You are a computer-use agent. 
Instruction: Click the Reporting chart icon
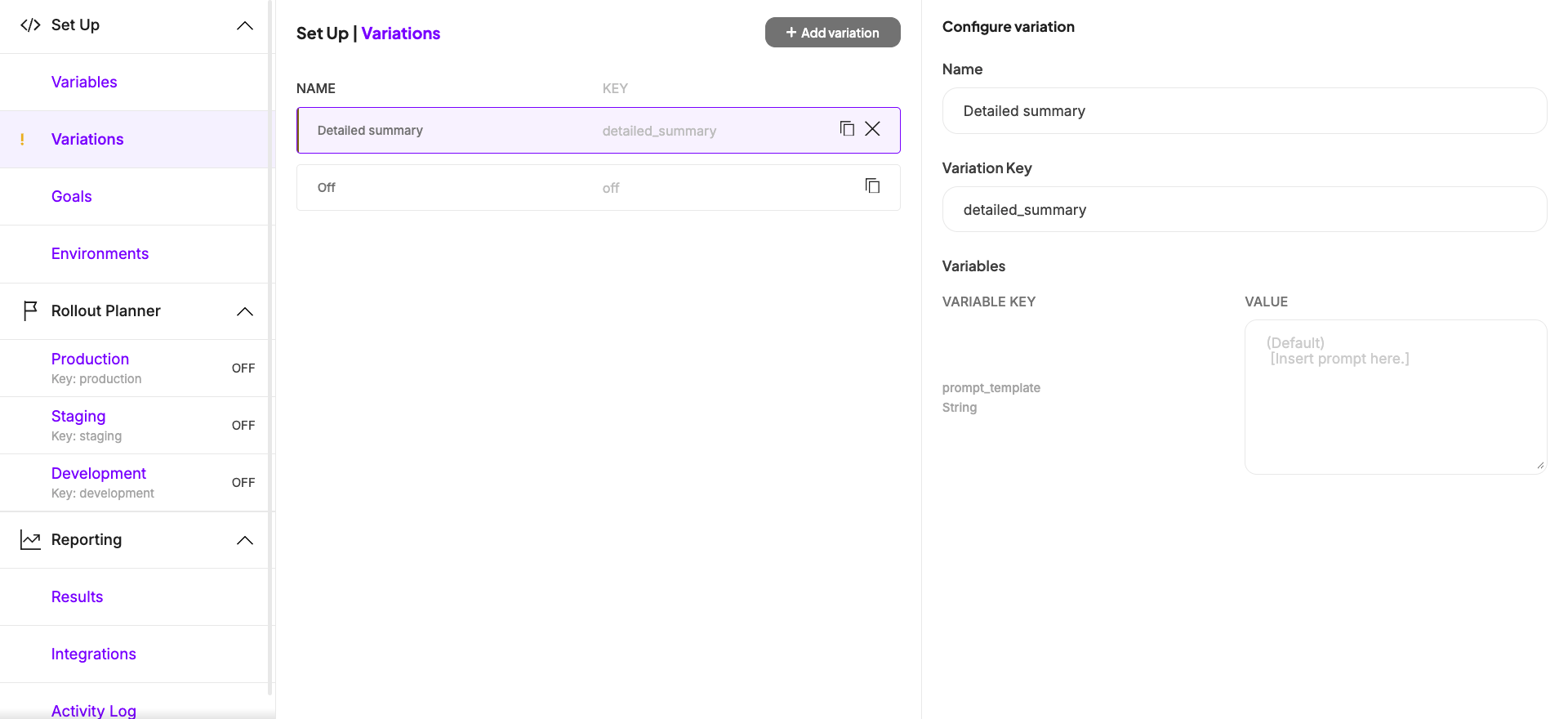(x=30, y=539)
